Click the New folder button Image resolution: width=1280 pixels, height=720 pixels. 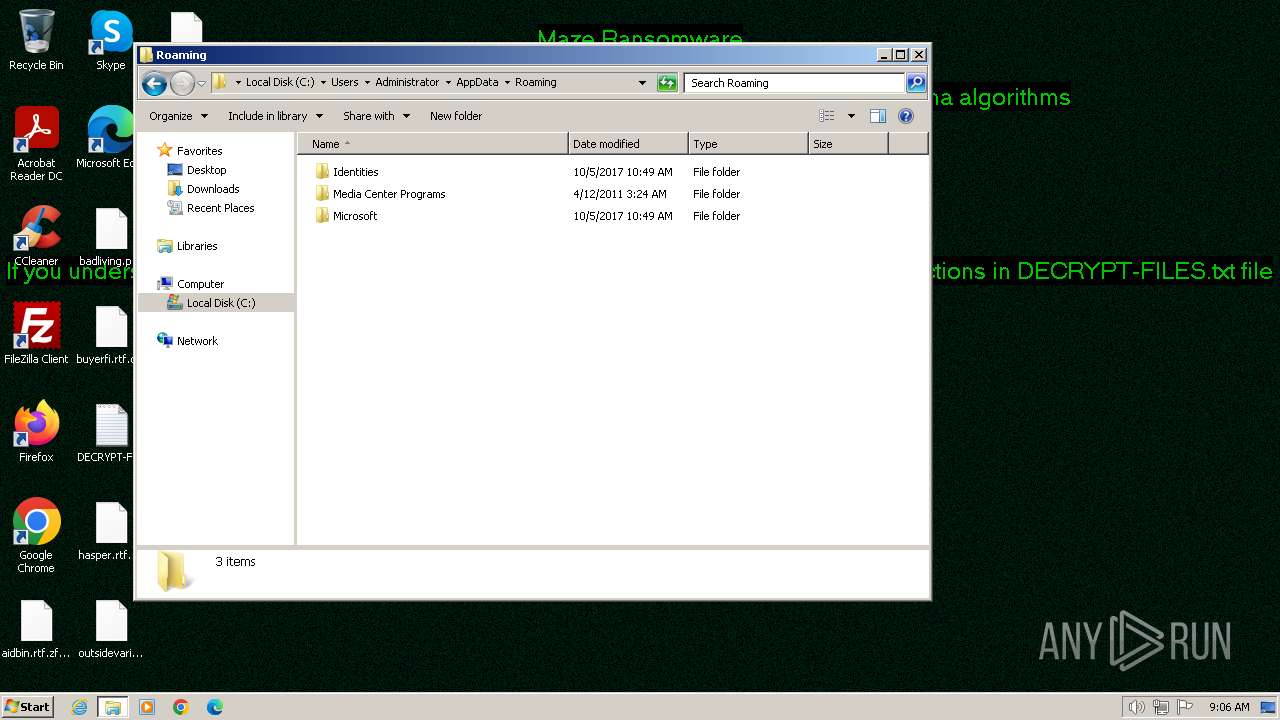tap(456, 116)
